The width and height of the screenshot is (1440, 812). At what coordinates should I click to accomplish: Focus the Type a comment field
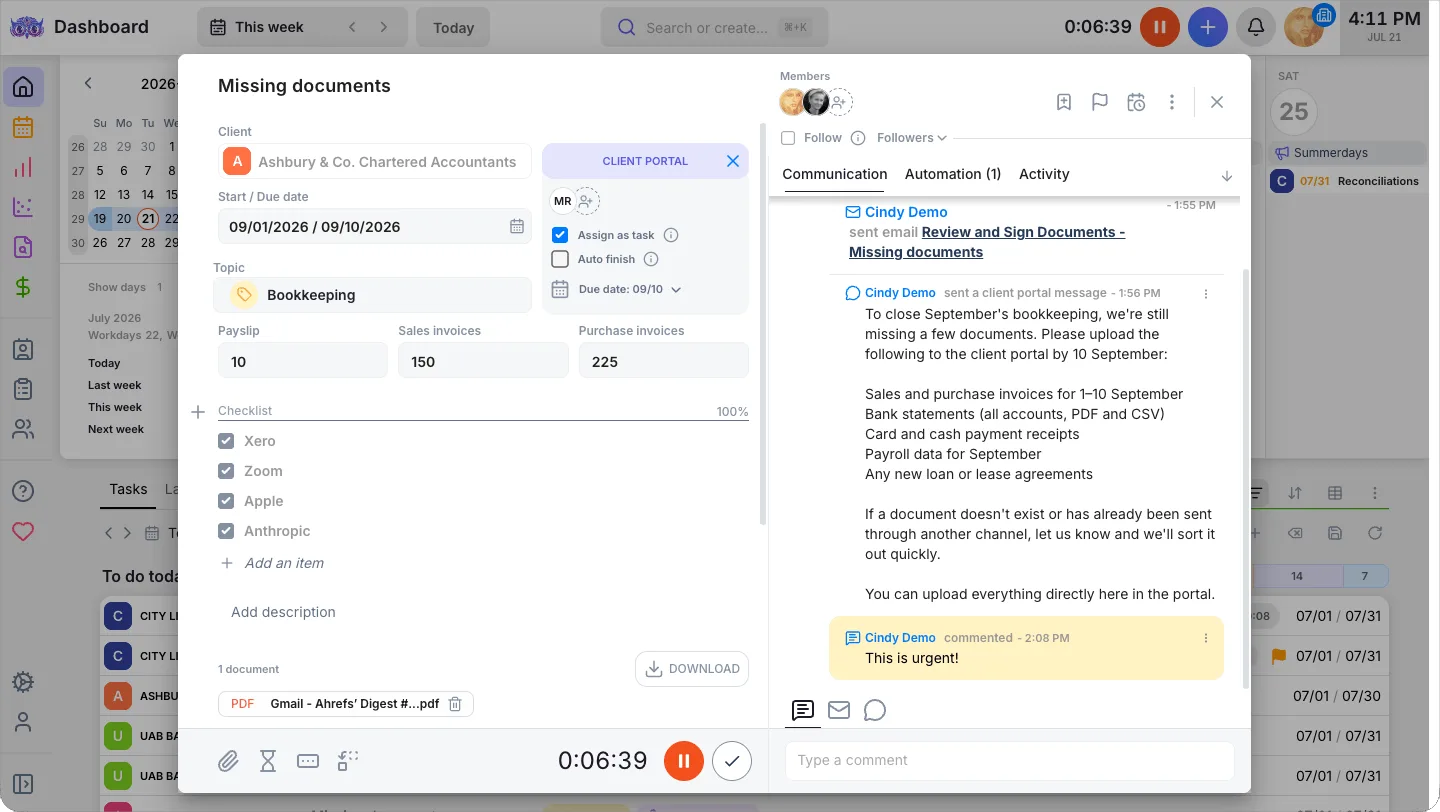tap(1009, 760)
